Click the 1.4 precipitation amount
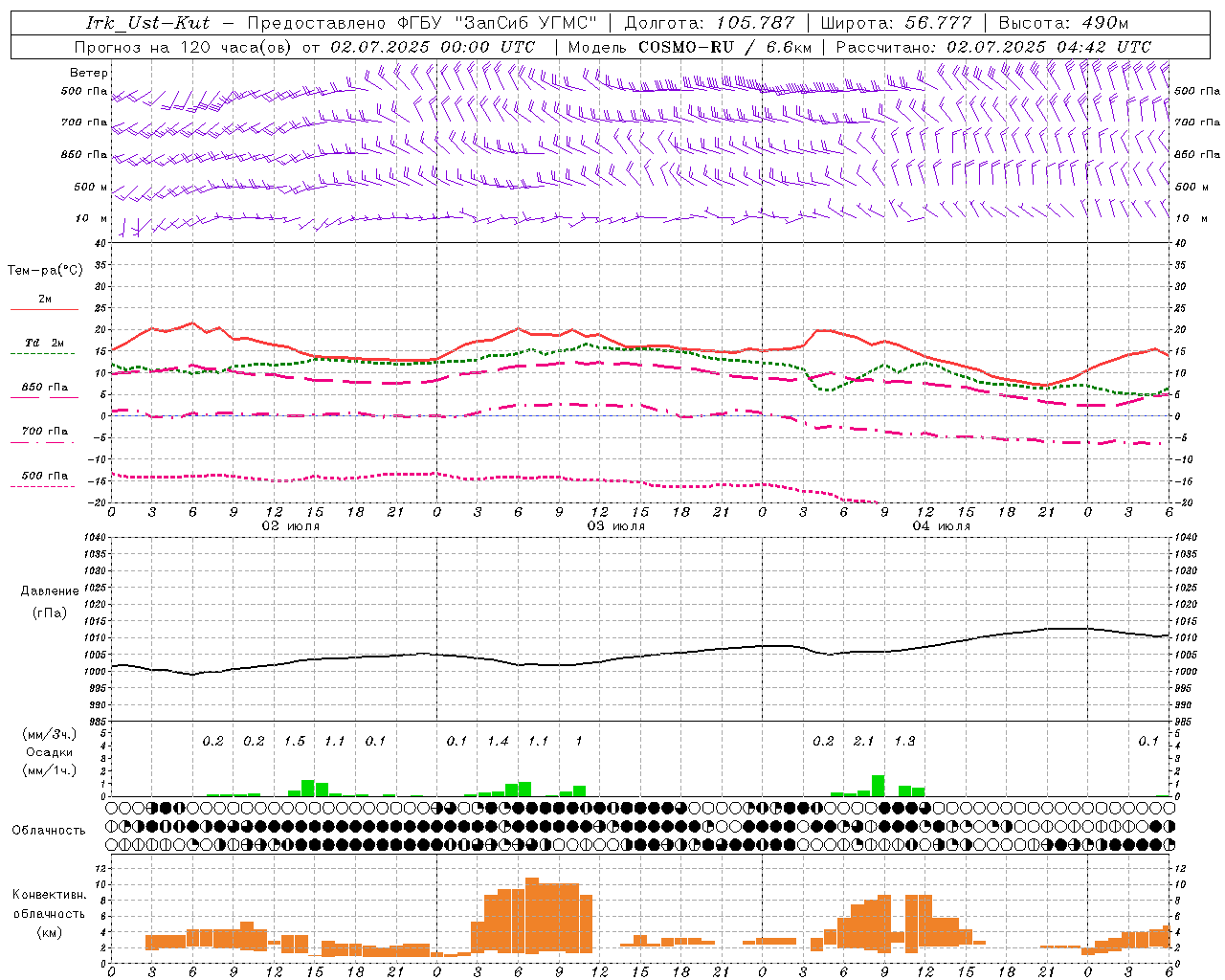 coord(498,742)
